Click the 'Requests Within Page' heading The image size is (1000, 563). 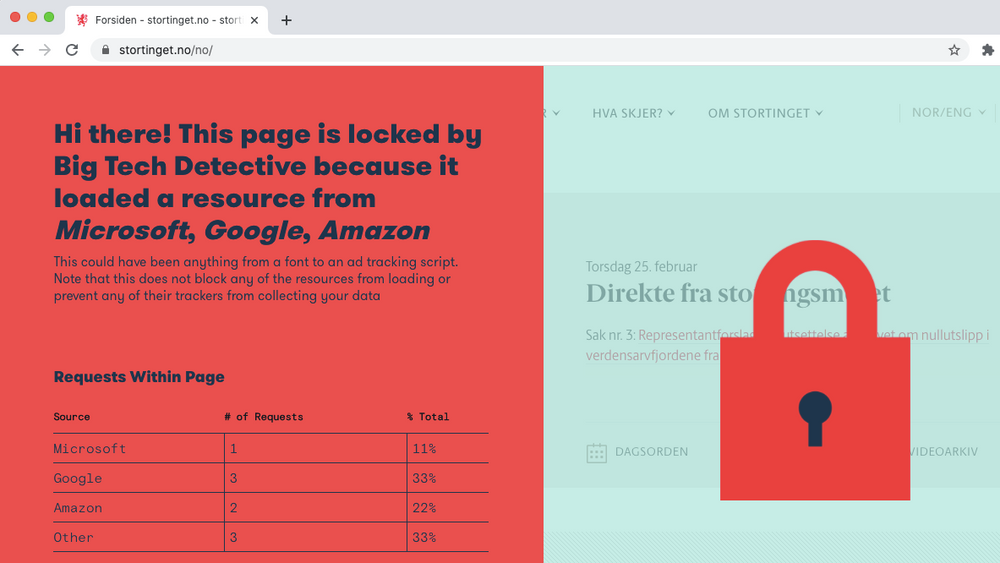pyautogui.click(x=139, y=377)
